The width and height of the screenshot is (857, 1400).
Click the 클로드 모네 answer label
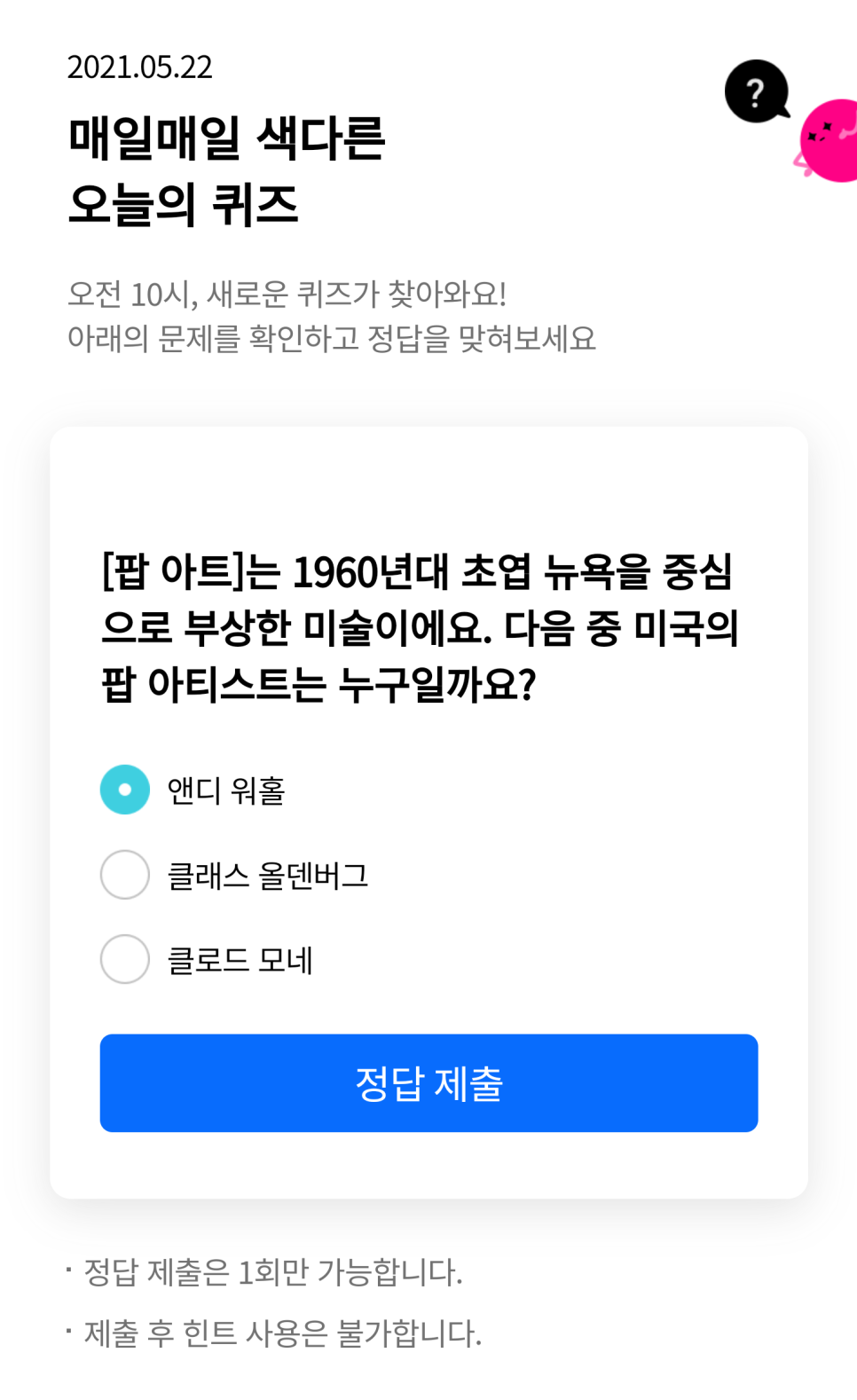coord(240,960)
